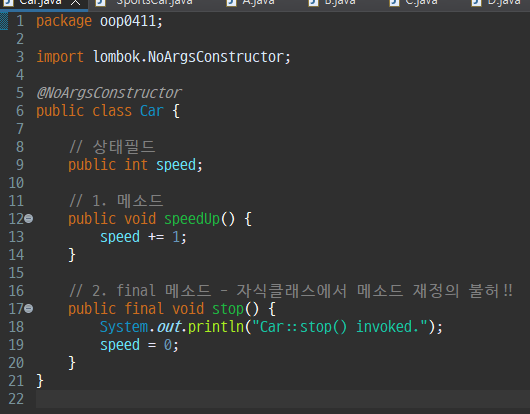Screen dimensions: 530x414
Task: Click line number 7 in the gutter
Action: (20, 129)
